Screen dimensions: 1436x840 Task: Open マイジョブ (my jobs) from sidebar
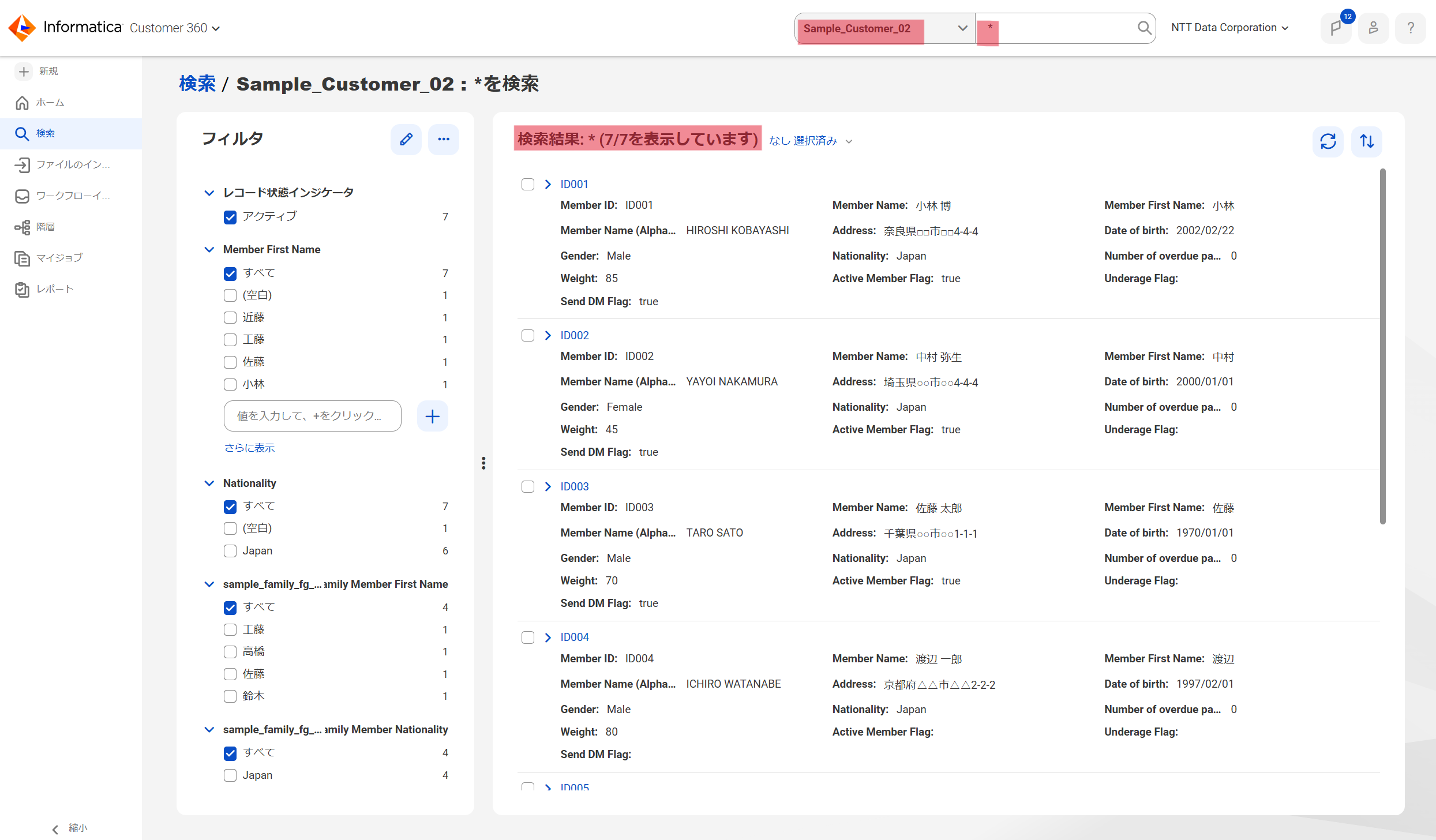coord(23,258)
